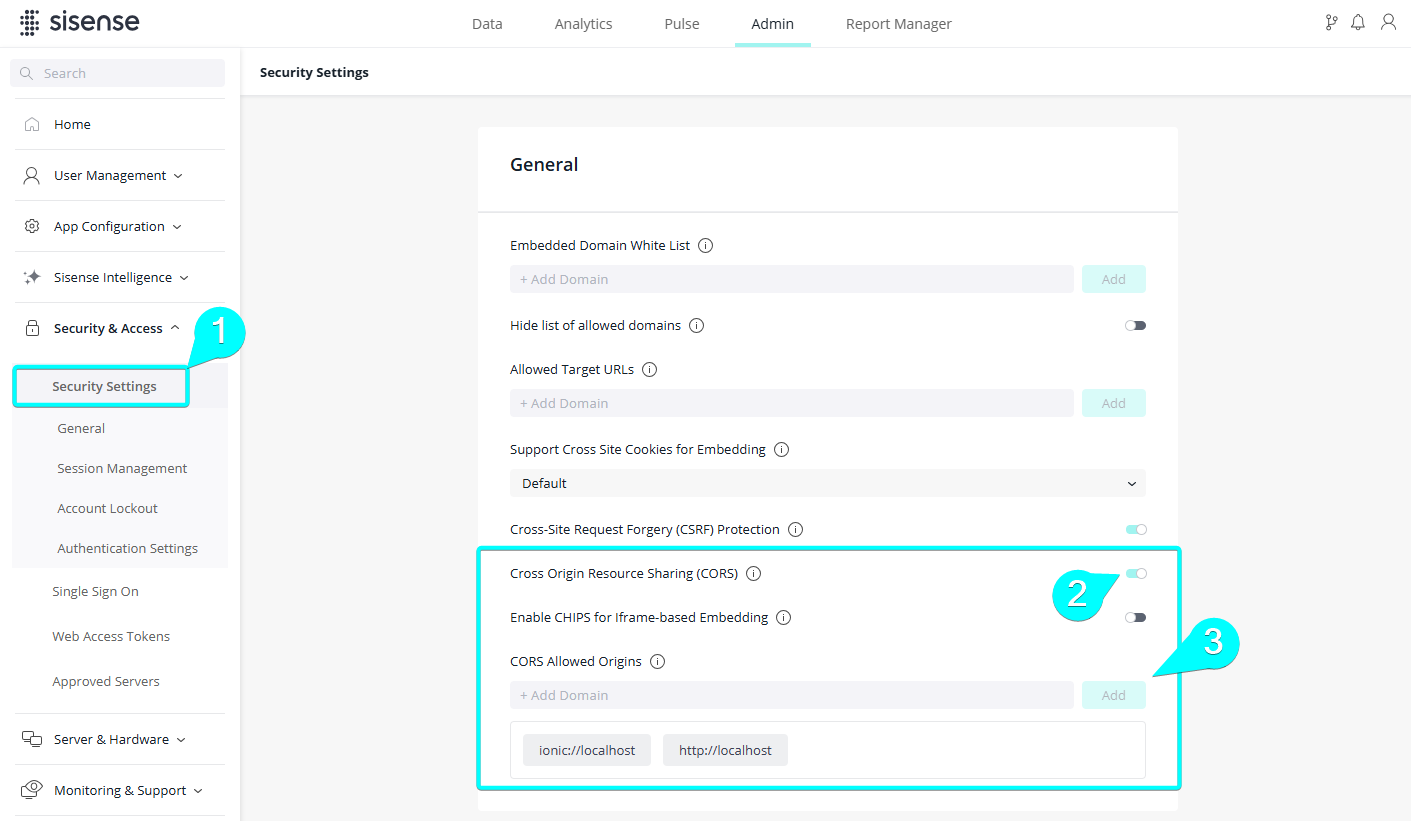Show info for CORS Allowed Origins
The image size is (1411, 821).
pyautogui.click(x=657, y=661)
